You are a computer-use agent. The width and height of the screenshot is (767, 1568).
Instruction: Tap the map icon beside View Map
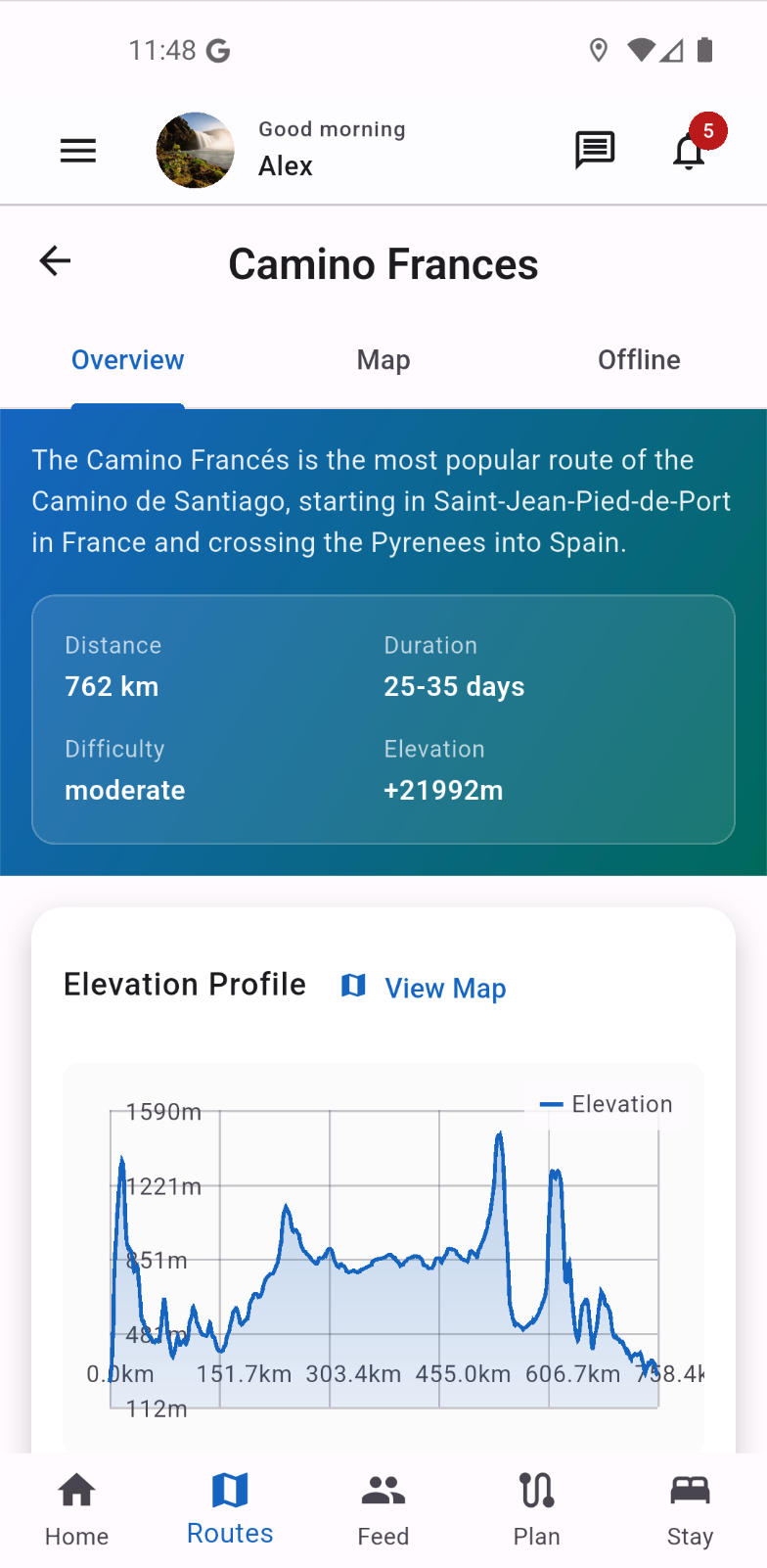click(353, 987)
